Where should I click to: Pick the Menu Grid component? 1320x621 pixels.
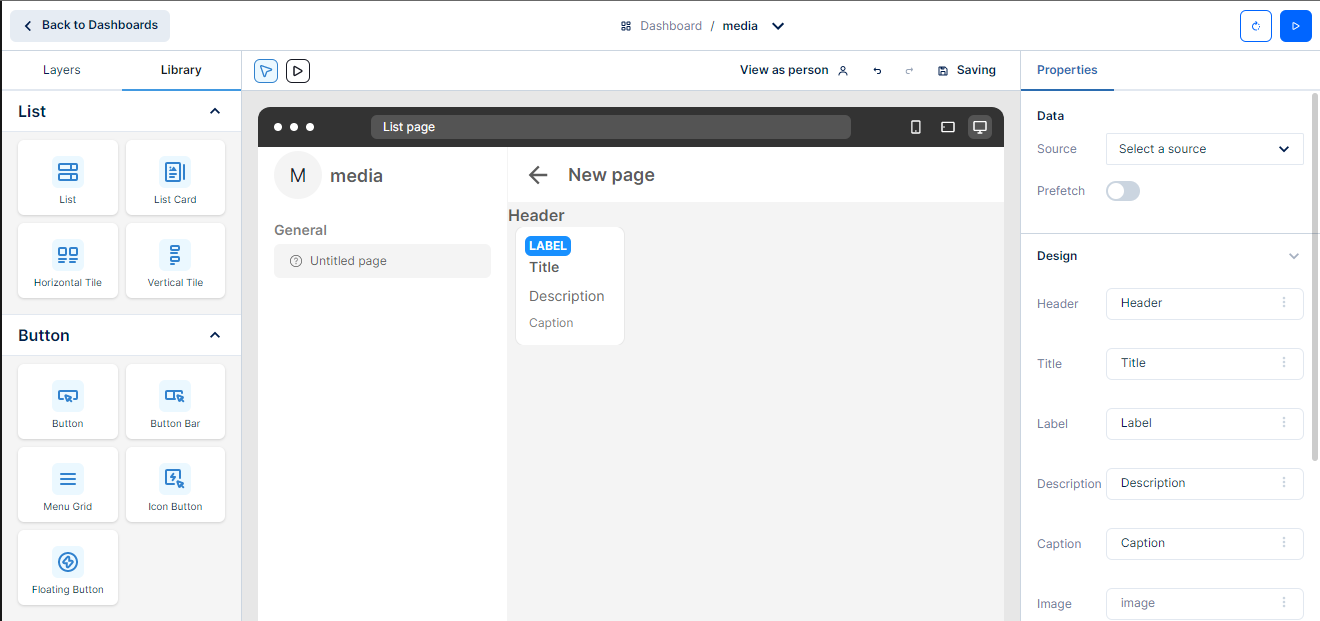[x=68, y=484]
